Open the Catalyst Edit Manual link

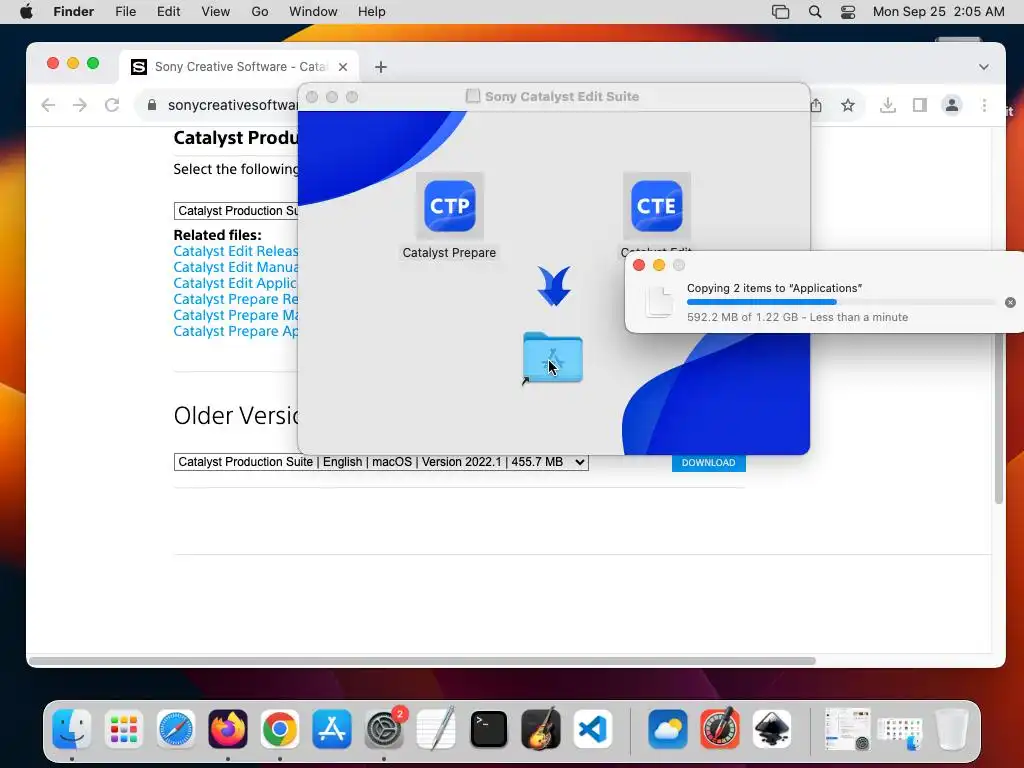pyautogui.click(x=235, y=267)
